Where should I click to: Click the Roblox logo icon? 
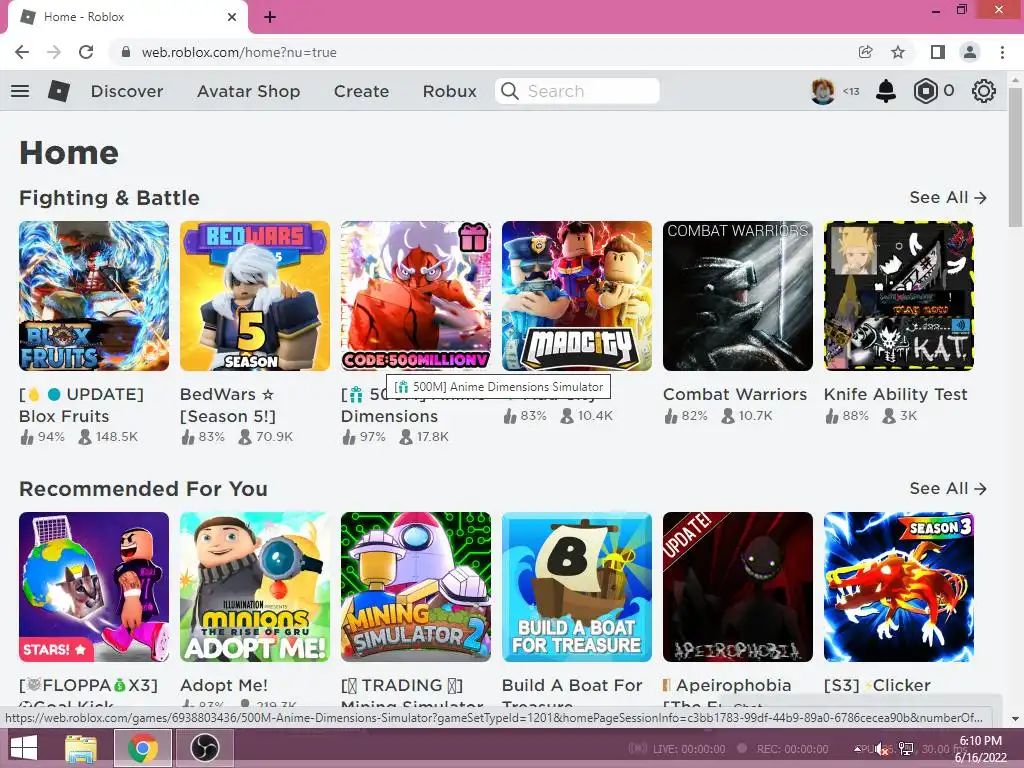pos(59,91)
